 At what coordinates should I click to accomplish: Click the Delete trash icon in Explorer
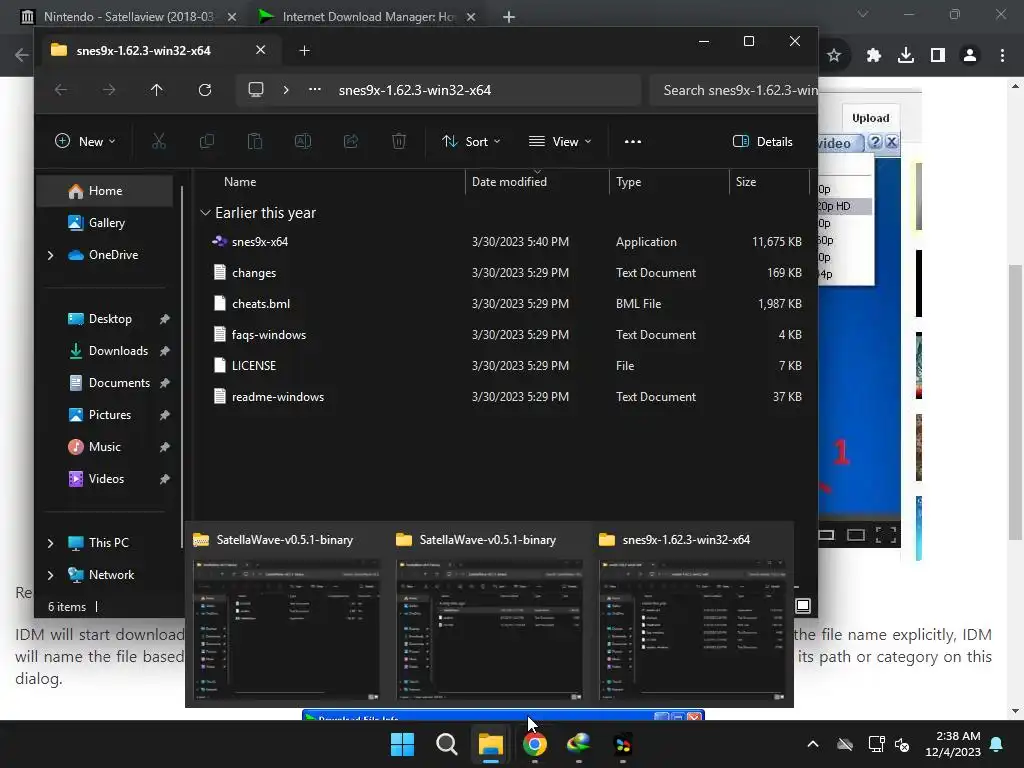[399, 141]
